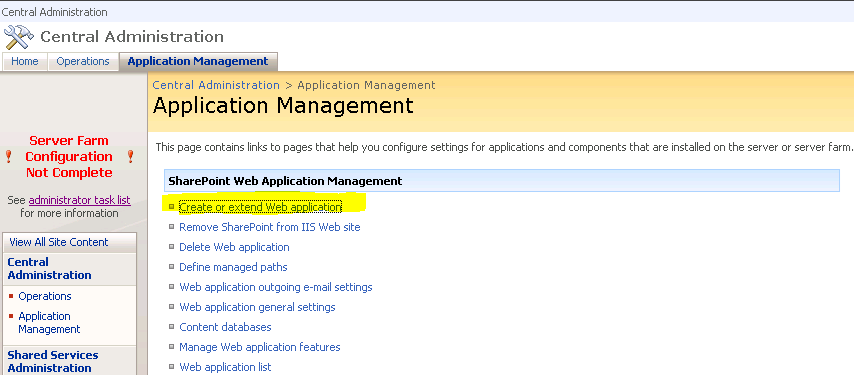
Task: Open the administrator task list link
Action: [x=80, y=200]
